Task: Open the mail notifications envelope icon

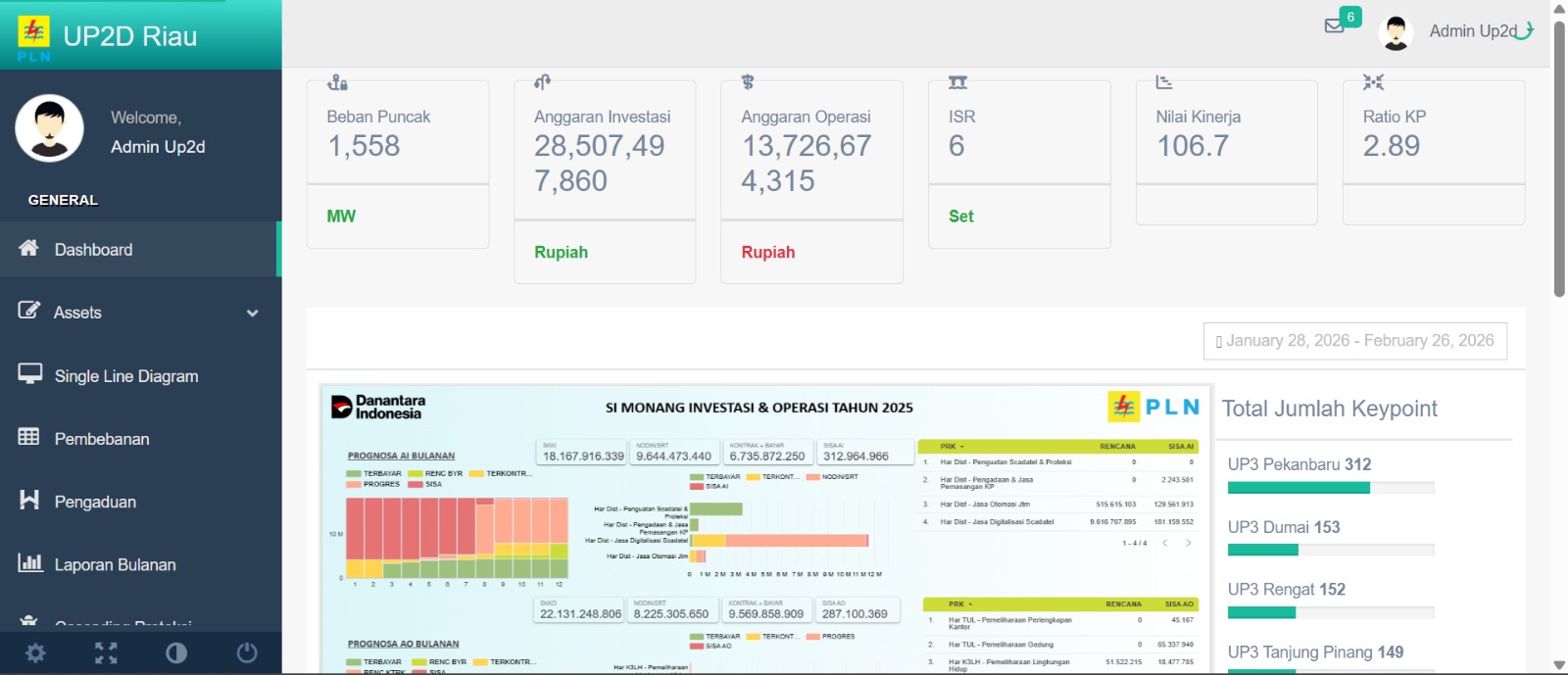Action: 1335,25
